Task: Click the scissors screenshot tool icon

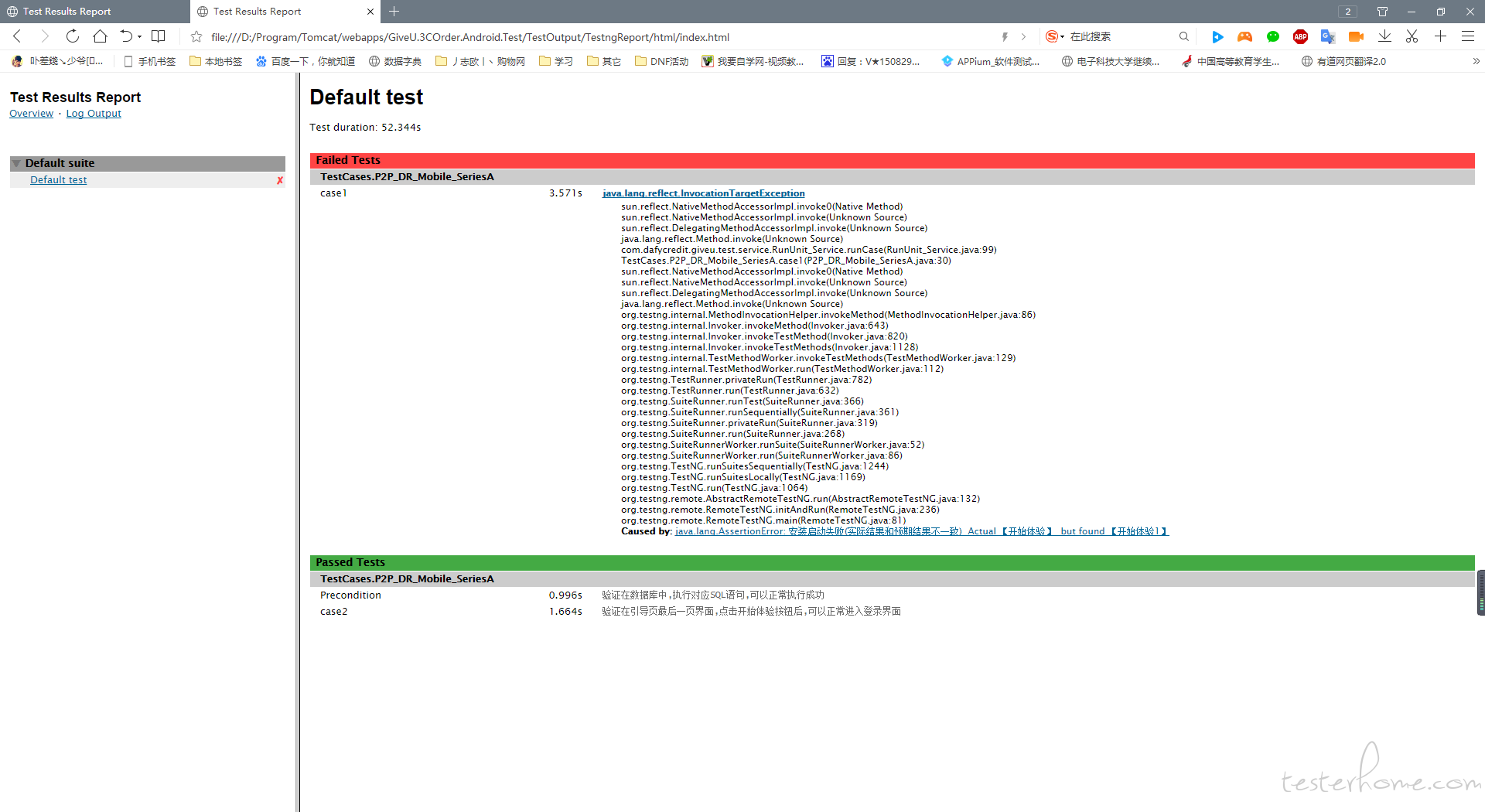Action: [1412, 36]
